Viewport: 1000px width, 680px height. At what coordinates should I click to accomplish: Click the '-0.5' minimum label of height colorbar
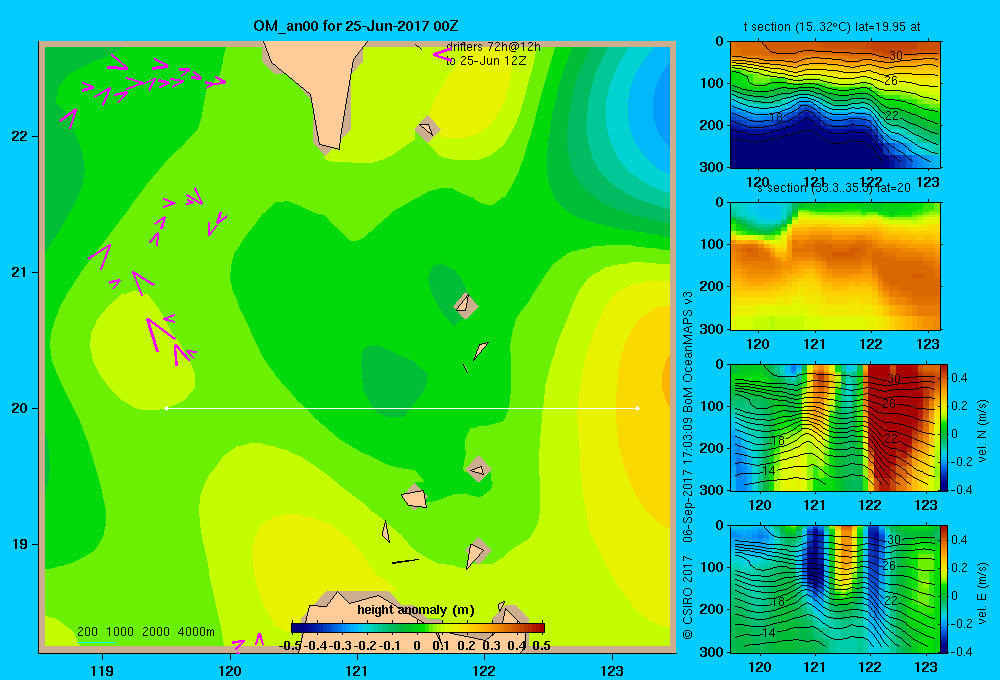[x=290, y=646]
